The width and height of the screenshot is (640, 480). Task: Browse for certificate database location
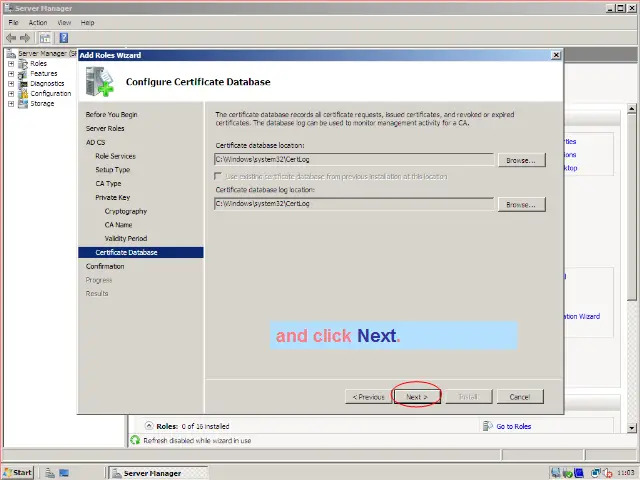(x=521, y=160)
